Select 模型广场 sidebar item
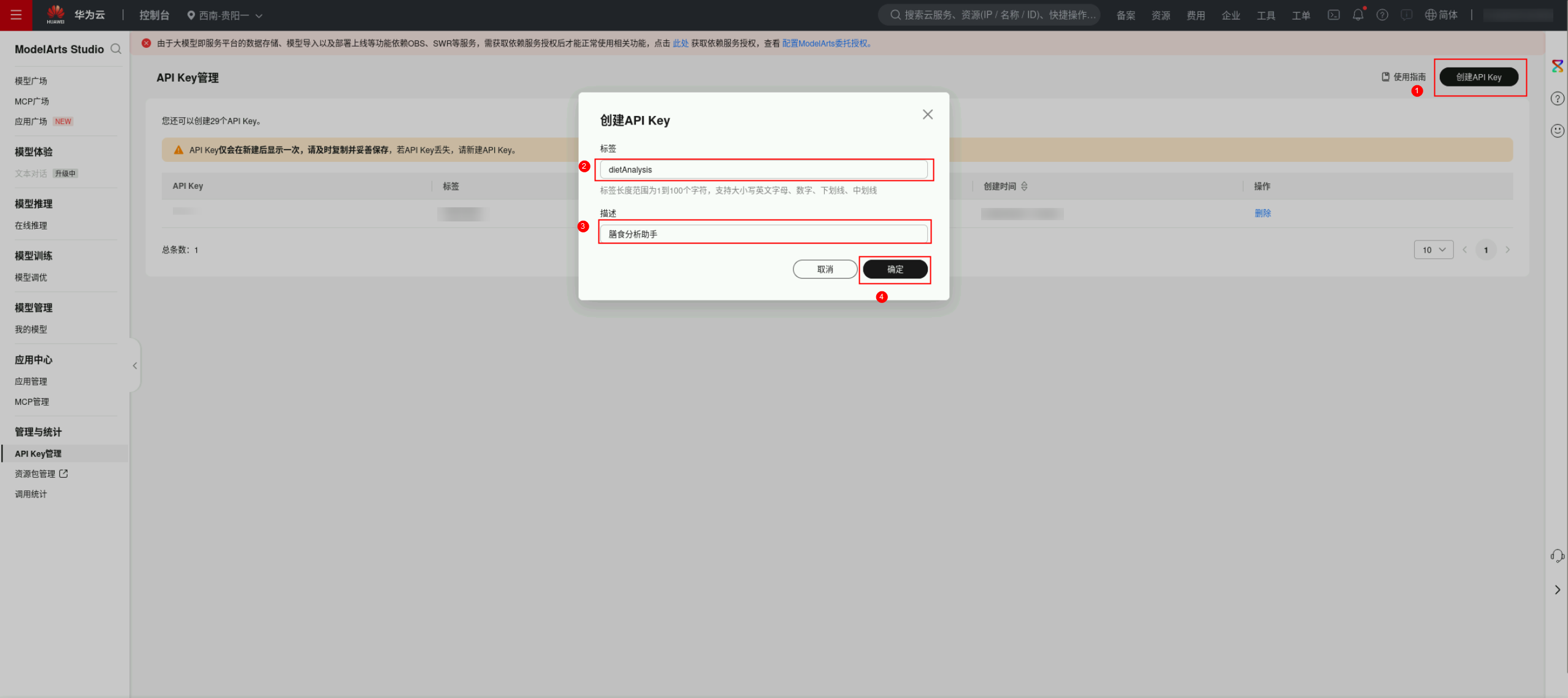Viewport: 1568px width, 698px height. pos(31,81)
